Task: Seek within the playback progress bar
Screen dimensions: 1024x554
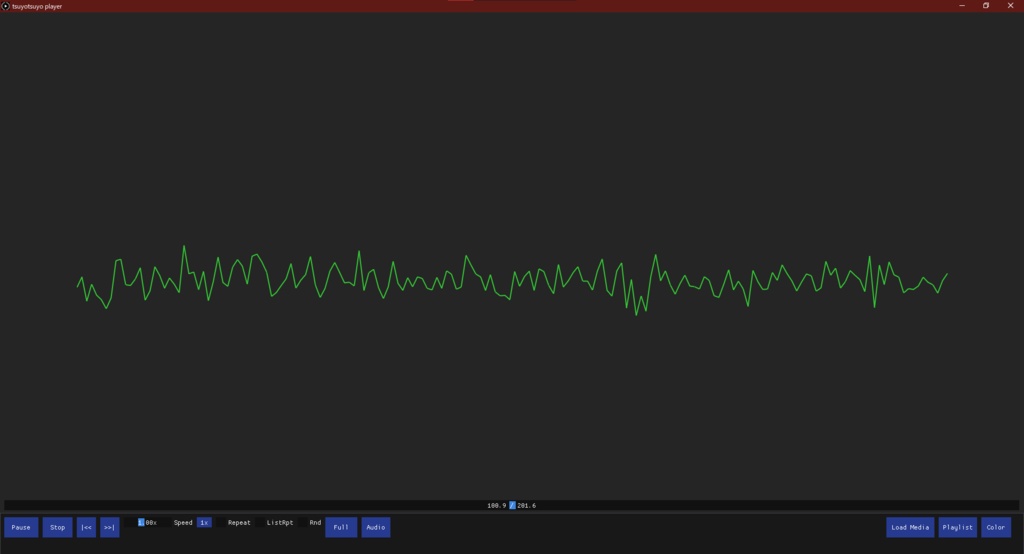Action: [511, 505]
